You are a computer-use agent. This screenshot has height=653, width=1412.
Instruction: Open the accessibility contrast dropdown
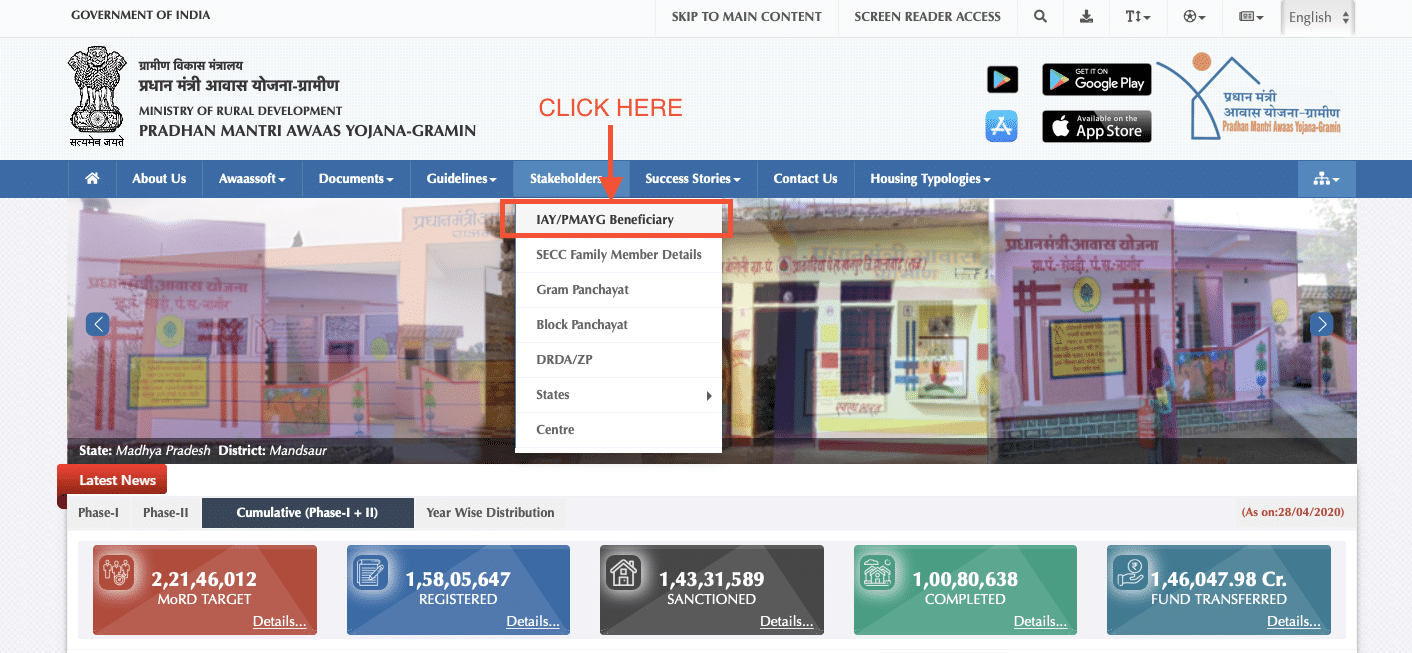1194,17
